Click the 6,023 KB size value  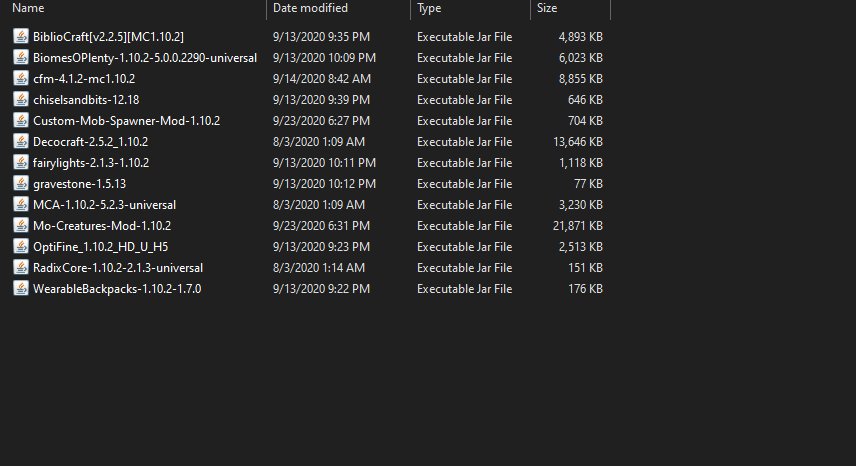tap(580, 58)
